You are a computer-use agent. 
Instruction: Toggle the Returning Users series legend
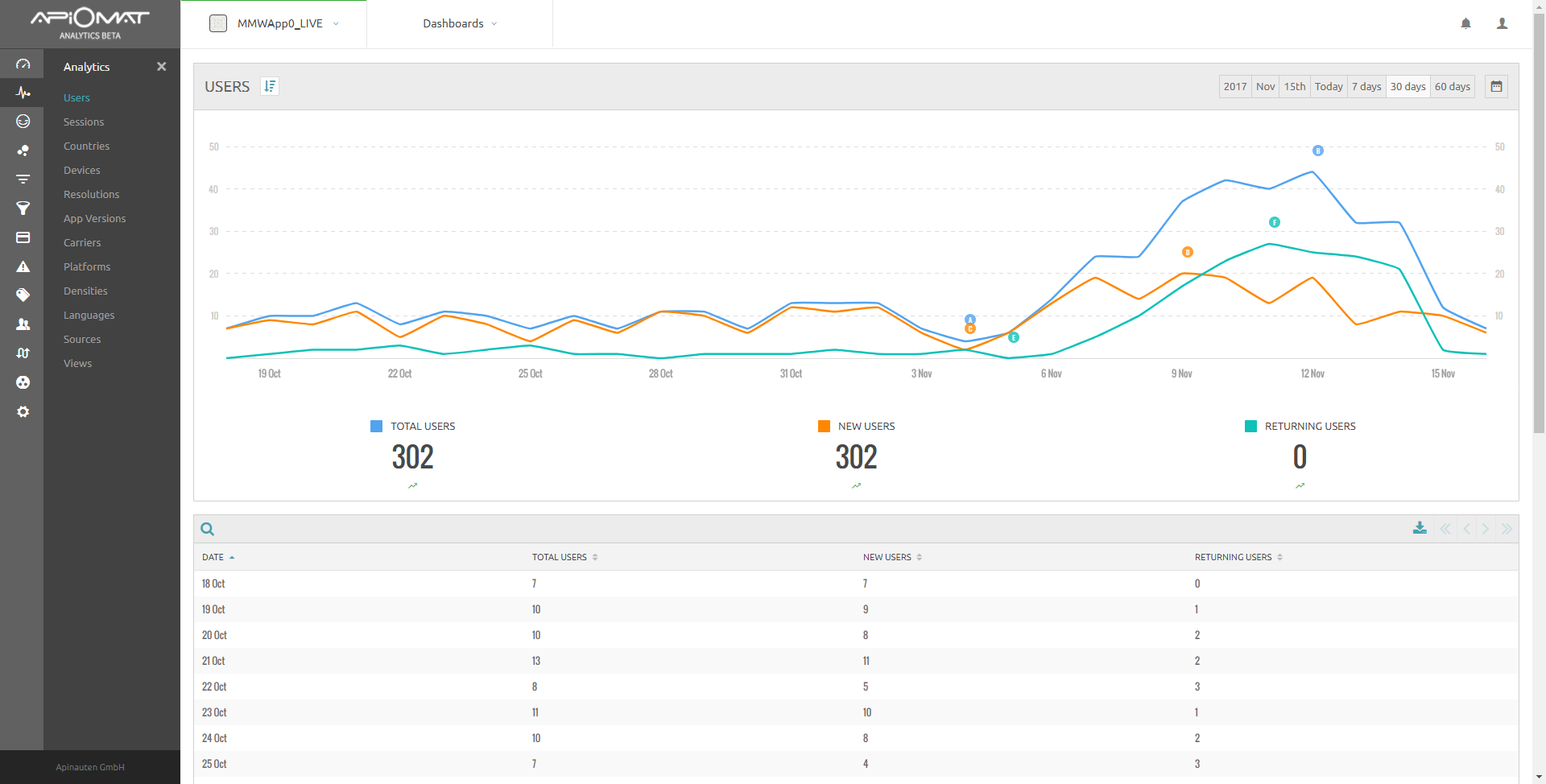coord(1300,427)
